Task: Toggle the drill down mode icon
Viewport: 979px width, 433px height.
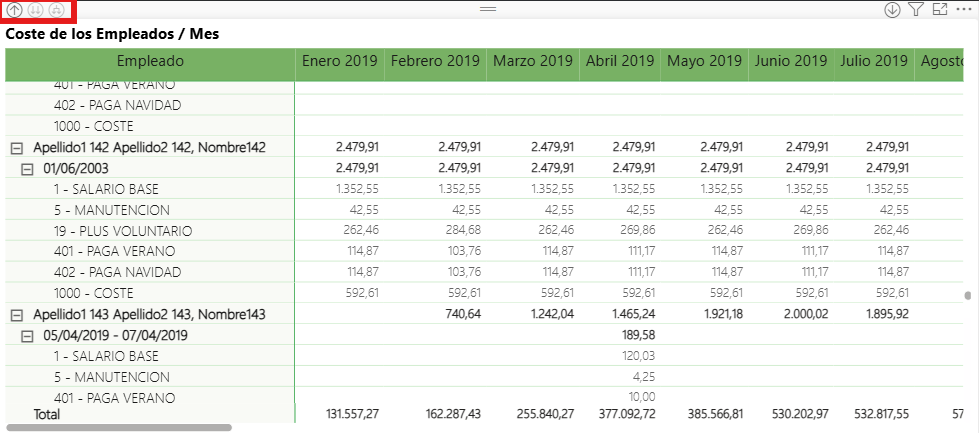Action: [x=893, y=10]
